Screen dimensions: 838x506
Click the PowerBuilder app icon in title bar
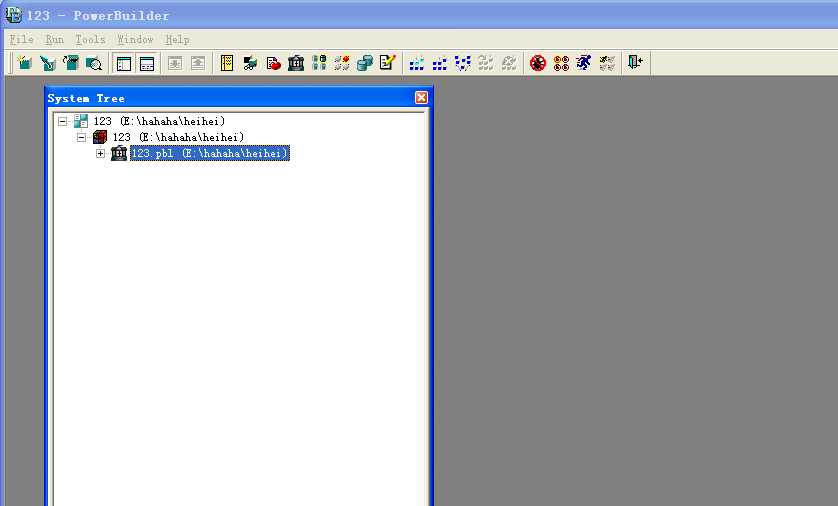coord(13,15)
